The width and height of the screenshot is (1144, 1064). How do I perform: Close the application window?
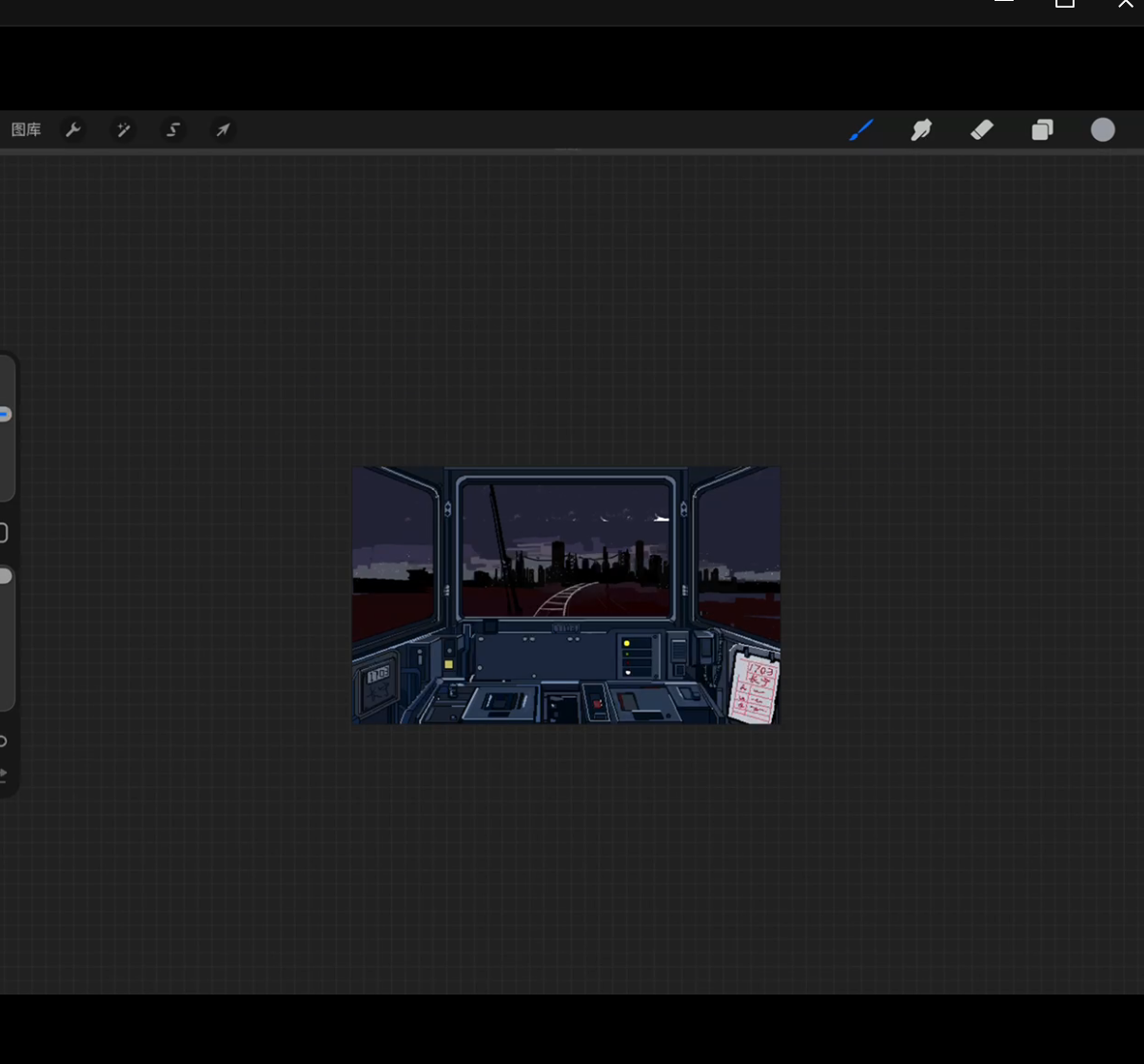tap(1126, 4)
